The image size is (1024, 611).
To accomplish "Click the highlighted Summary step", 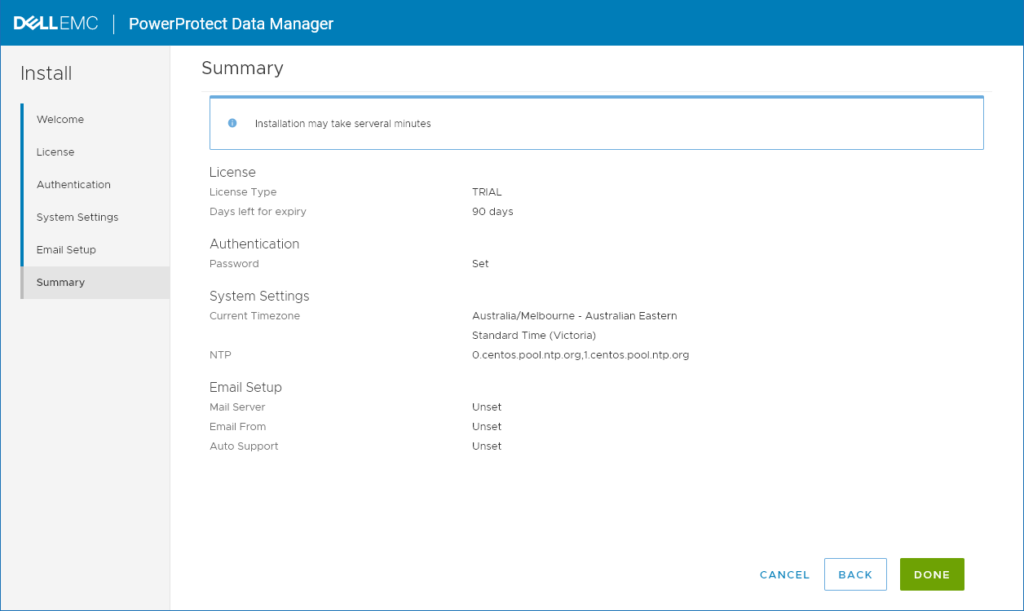I will coord(60,282).
